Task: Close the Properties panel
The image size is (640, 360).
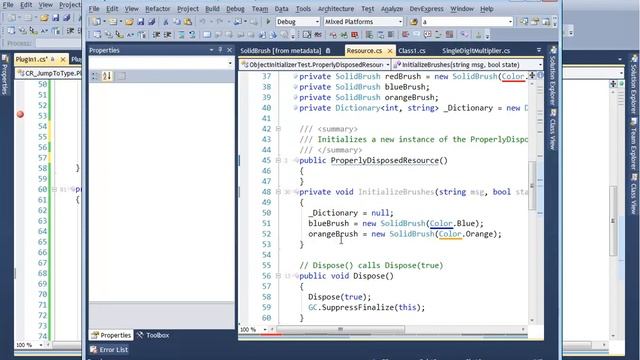Action: (229, 50)
